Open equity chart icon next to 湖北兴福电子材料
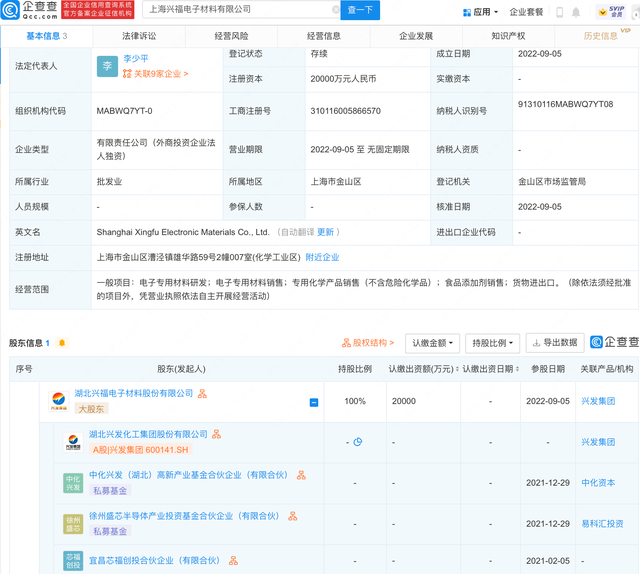The width and height of the screenshot is (640, 574). pyautogui.click(x=203, y=394)
